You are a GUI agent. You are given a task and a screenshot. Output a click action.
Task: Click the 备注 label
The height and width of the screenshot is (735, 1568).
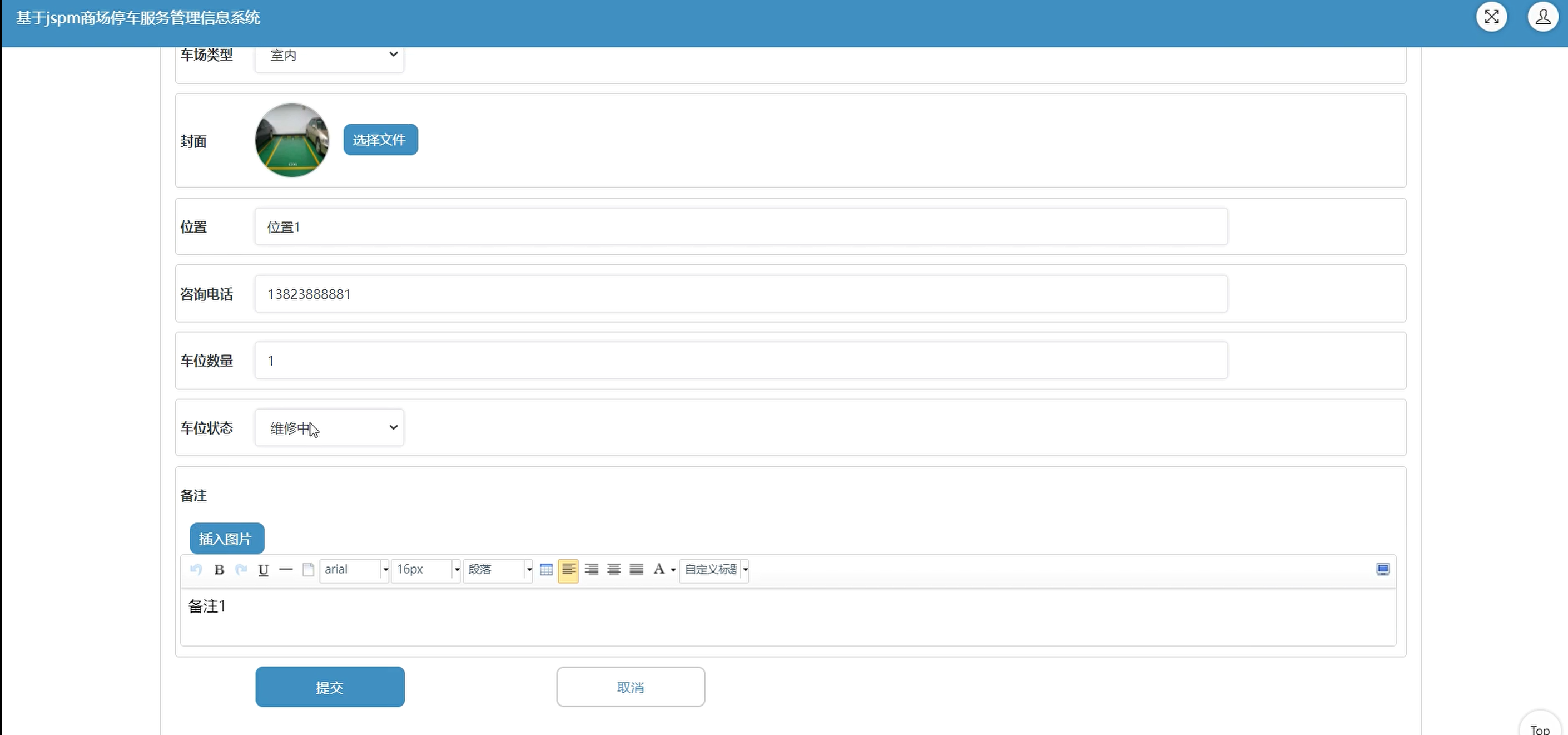point(193,496)
